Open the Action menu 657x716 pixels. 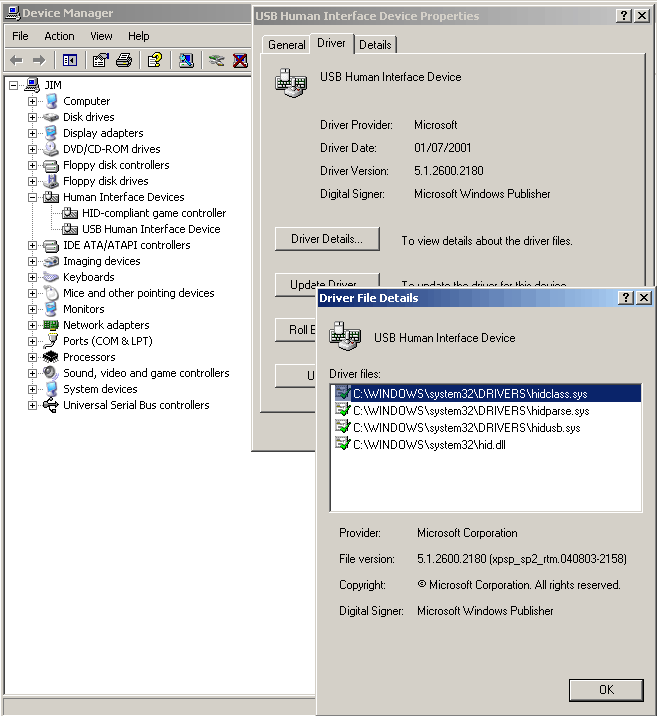pos(59,36)
